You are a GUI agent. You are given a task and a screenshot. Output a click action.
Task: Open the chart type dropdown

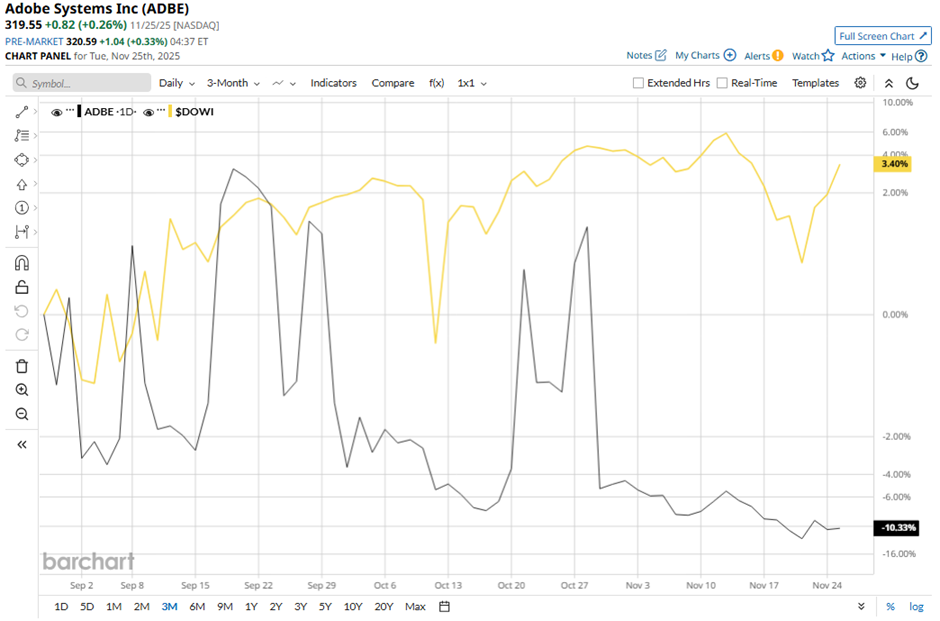[284, 83]
